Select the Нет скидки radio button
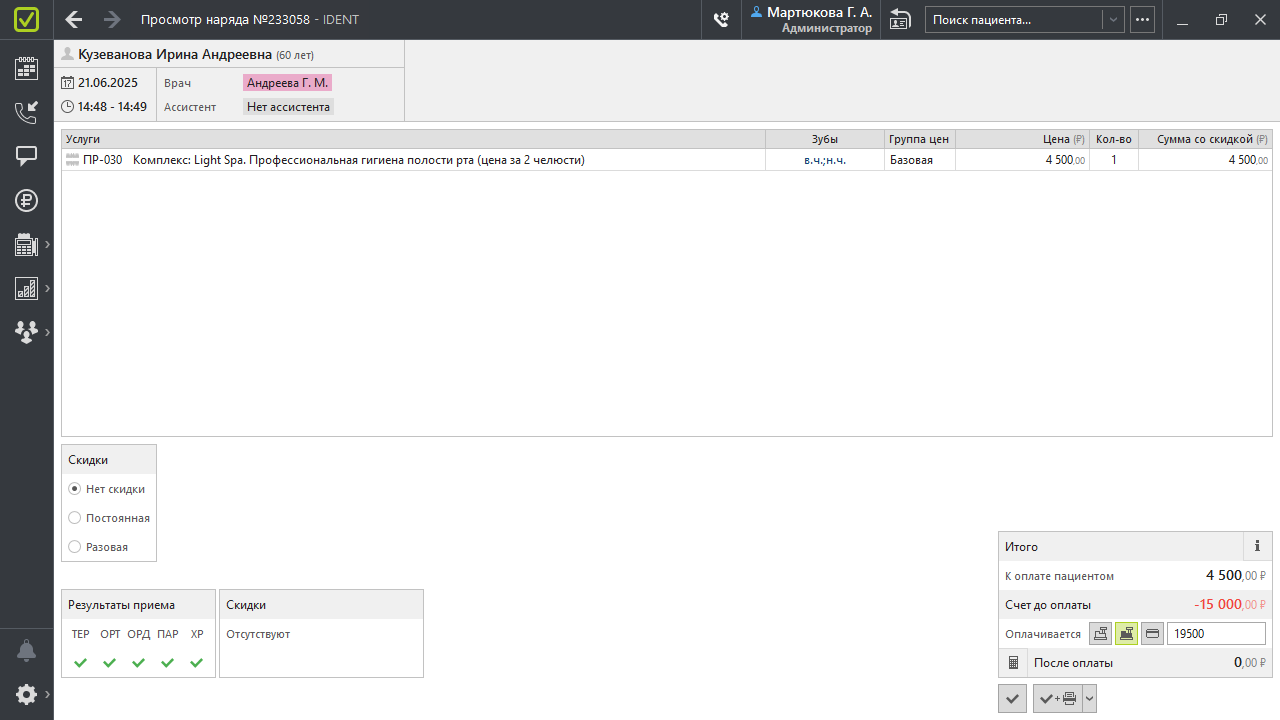This screenshot has height=720, width=1280. (74, 489)
